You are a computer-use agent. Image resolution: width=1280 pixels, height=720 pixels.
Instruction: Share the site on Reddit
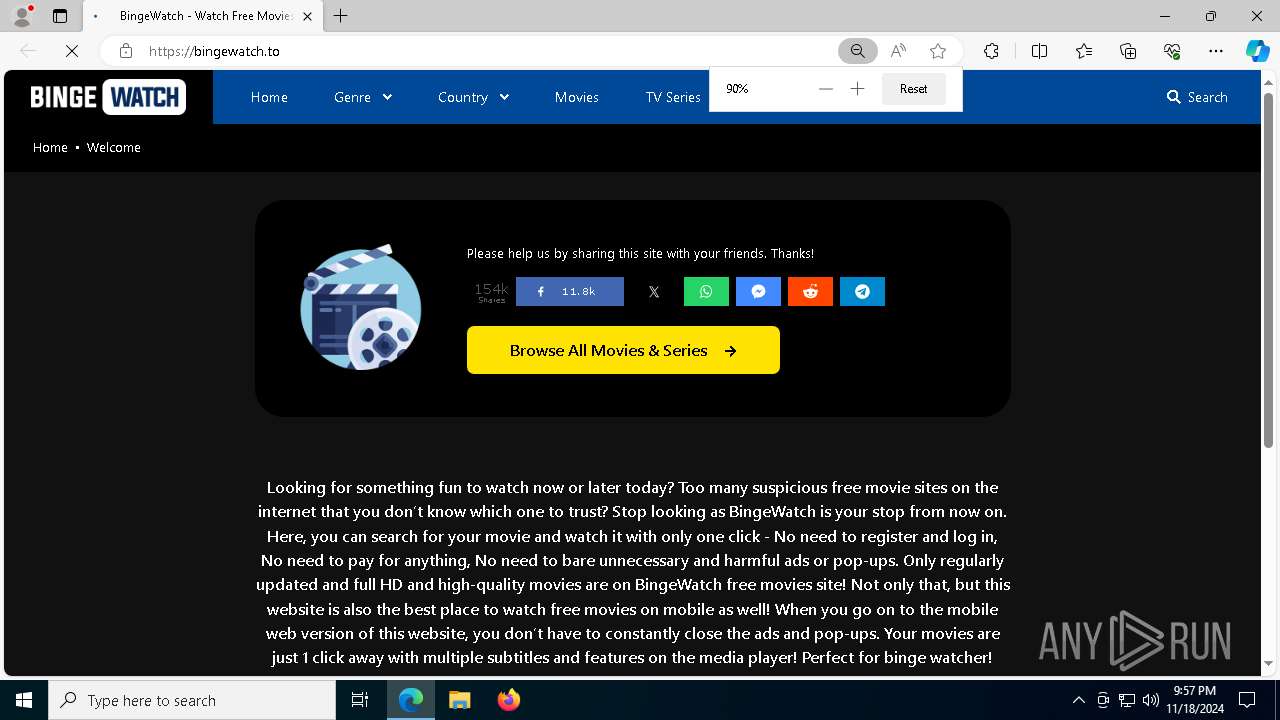click(x=810, y=292)
